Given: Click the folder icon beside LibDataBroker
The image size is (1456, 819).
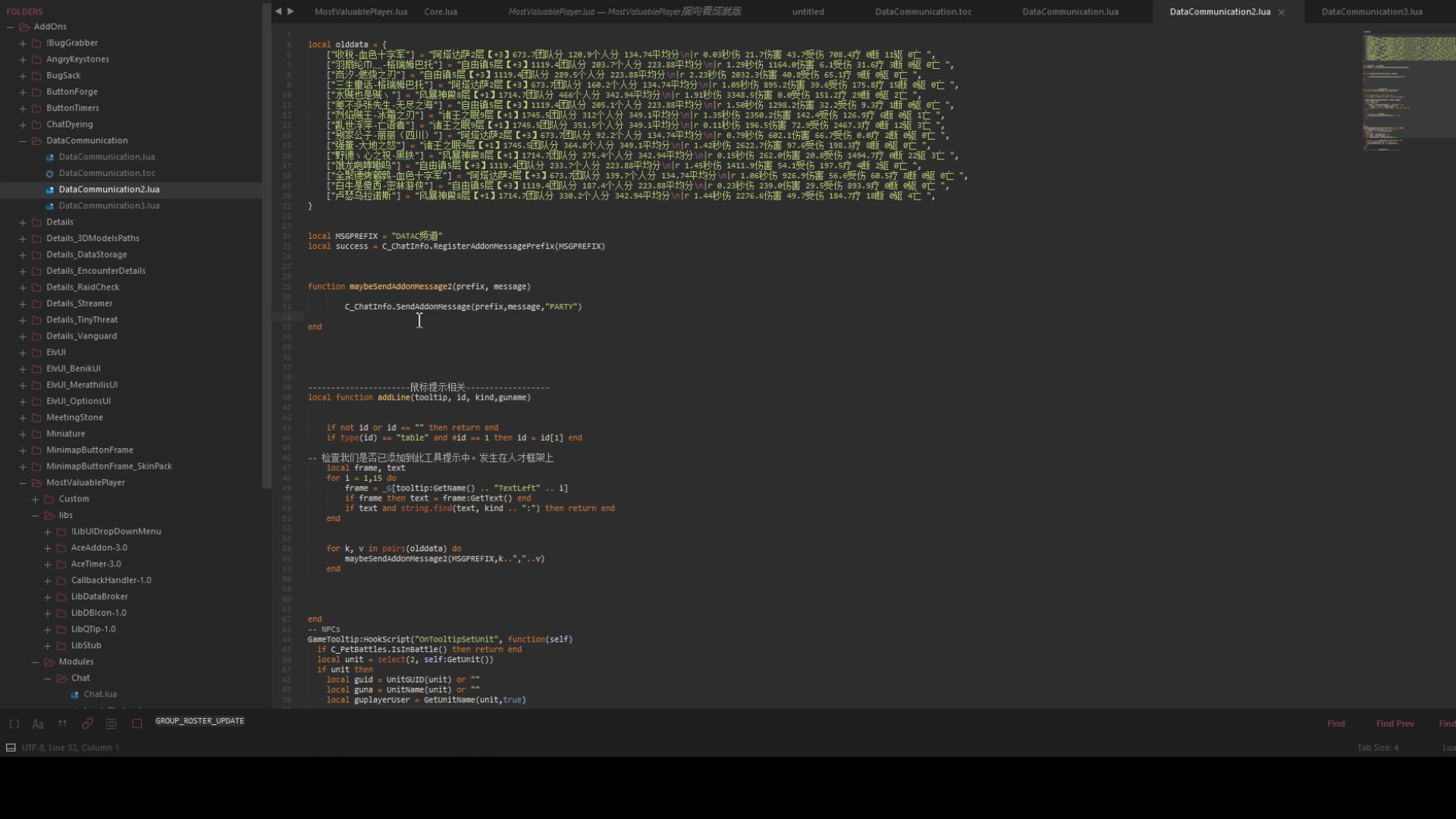Looking at the screenshot, I should coord(61,597).
